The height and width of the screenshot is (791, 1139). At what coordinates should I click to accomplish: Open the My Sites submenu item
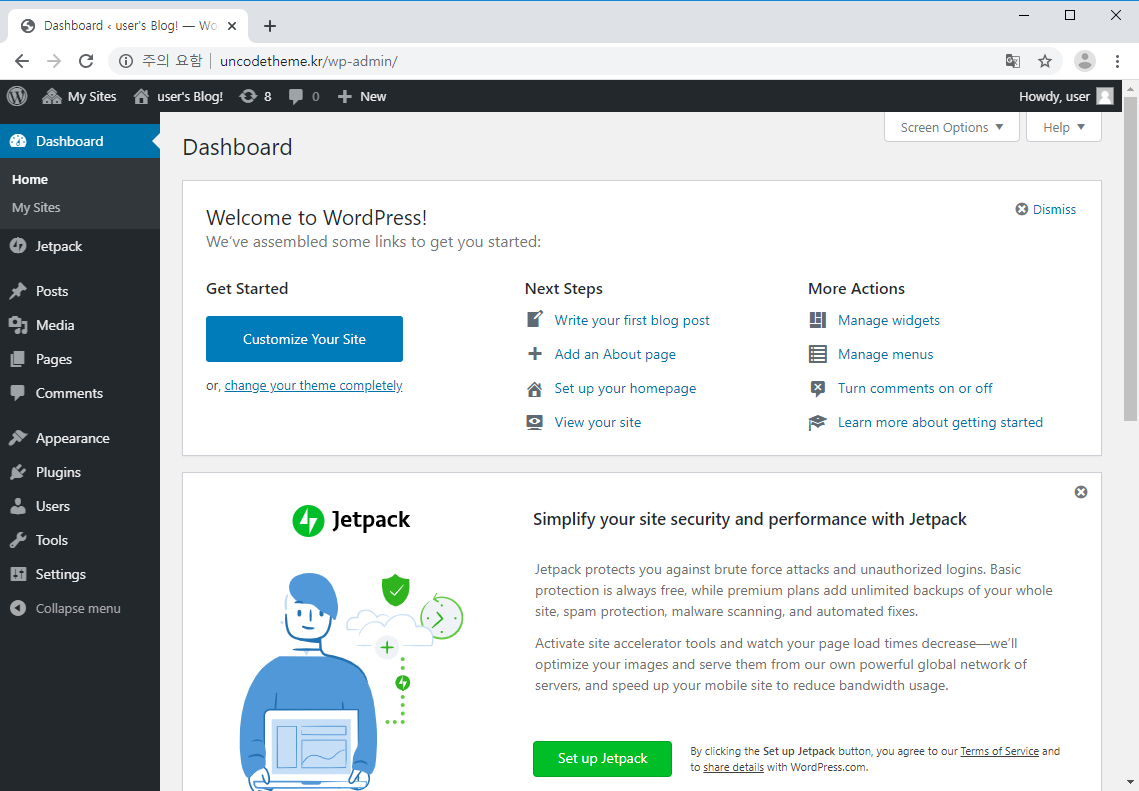pos(36,208)
